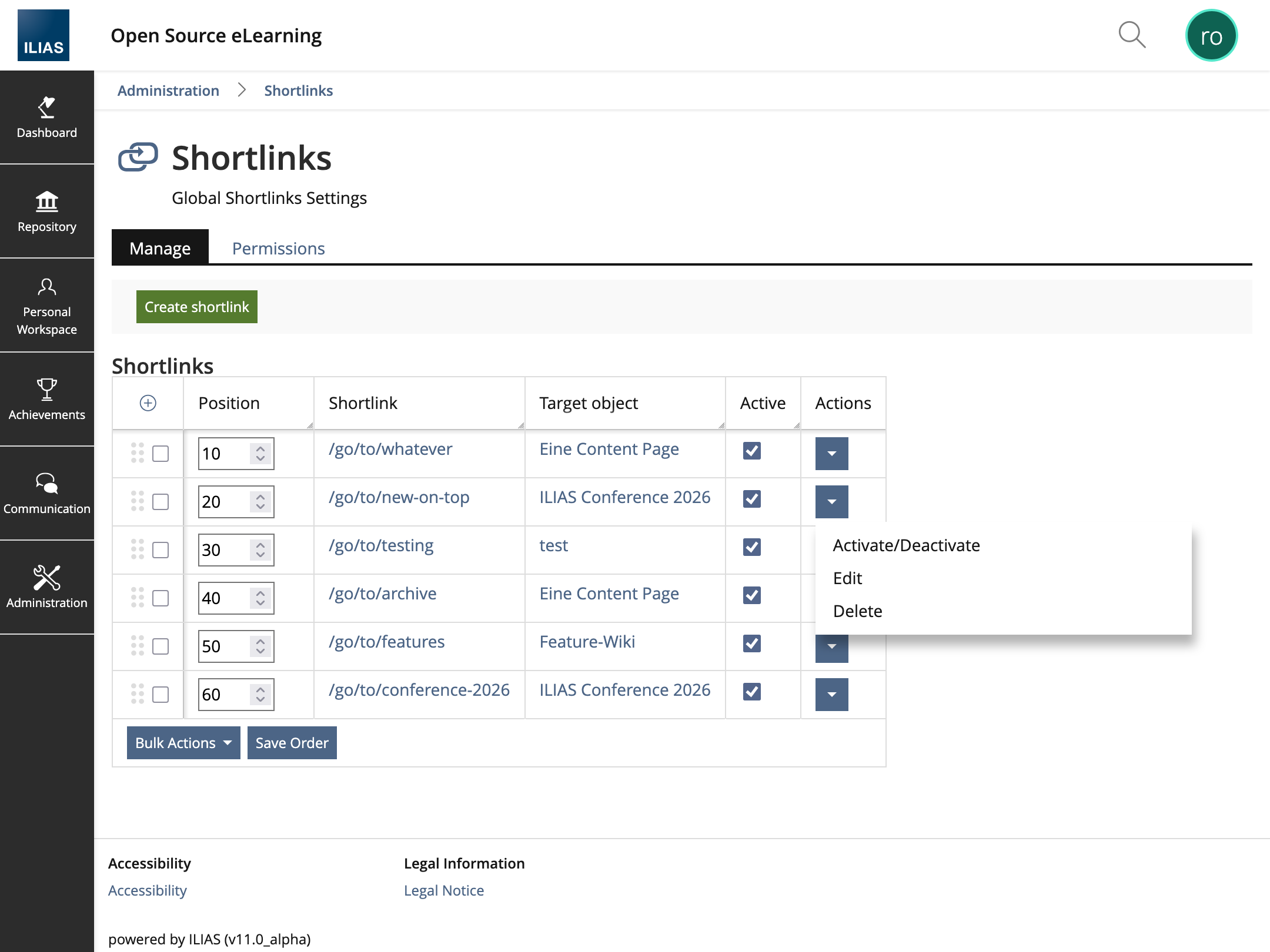The width and height of the screenshot is (1270, 952).
Task: Expand the Bulk Actions dropdown
Action: 183,743
